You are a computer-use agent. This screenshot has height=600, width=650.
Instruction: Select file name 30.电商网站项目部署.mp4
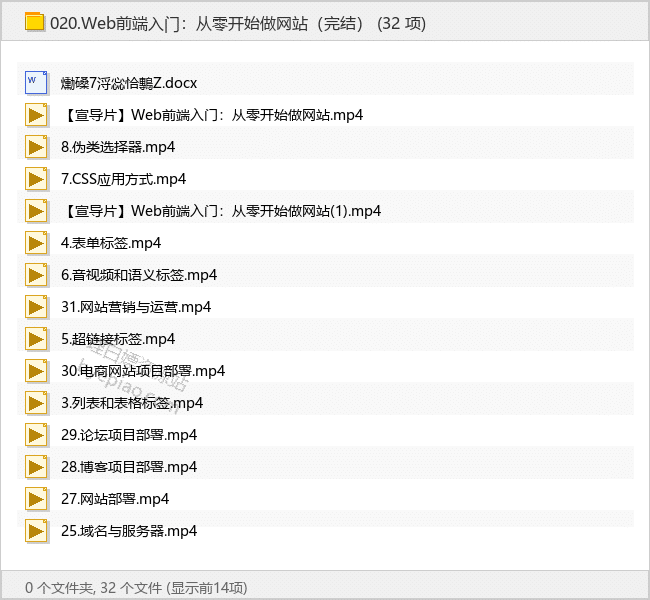[143, 371]
